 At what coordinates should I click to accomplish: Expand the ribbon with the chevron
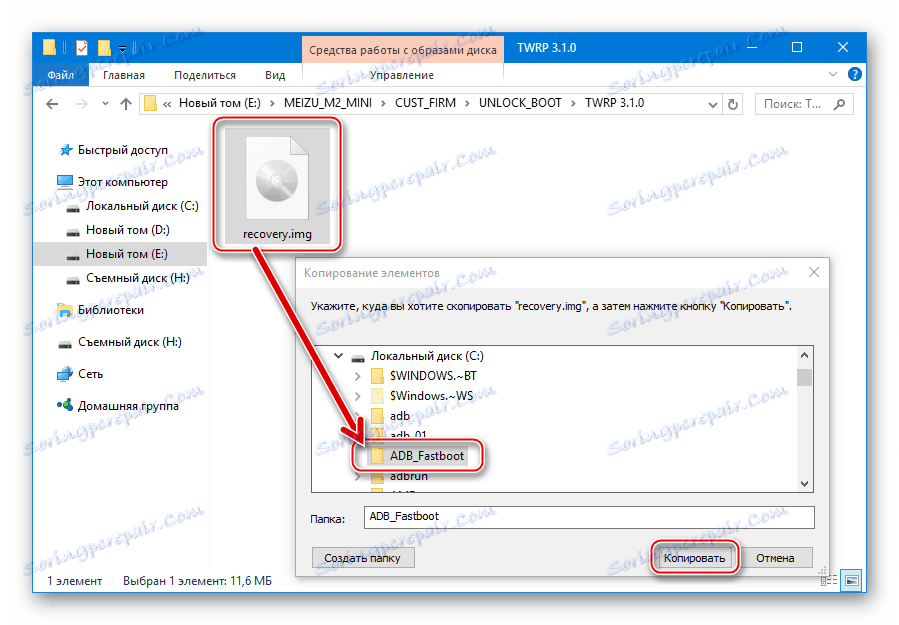[x=832, y=74]
